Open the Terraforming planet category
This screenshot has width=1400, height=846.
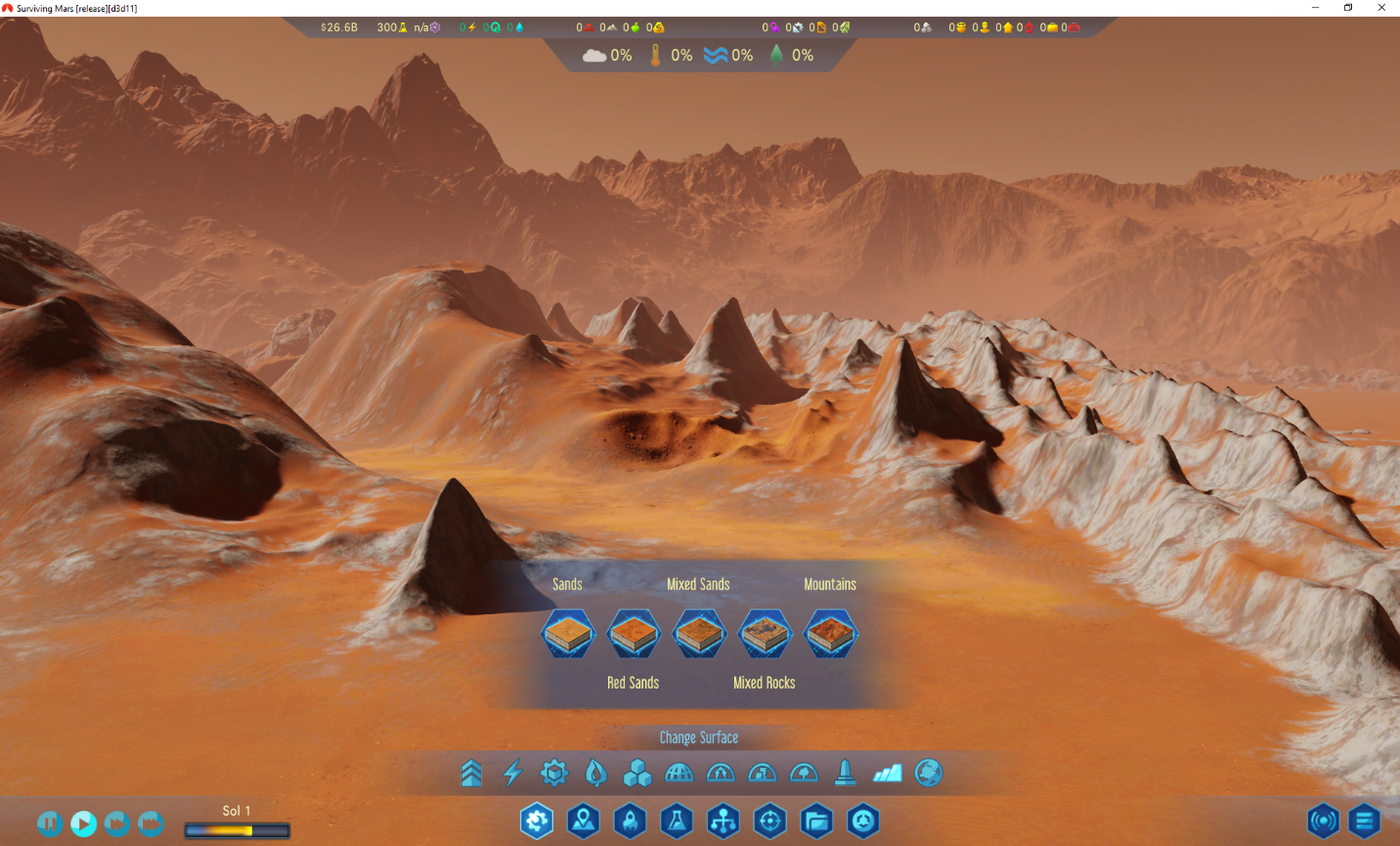pos(929,773)
